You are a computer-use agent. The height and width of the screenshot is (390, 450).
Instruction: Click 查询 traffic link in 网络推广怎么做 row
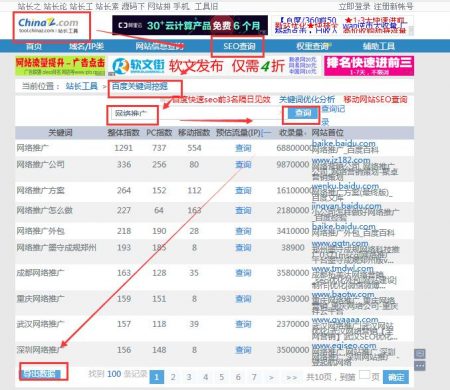[x=243, y=210]
